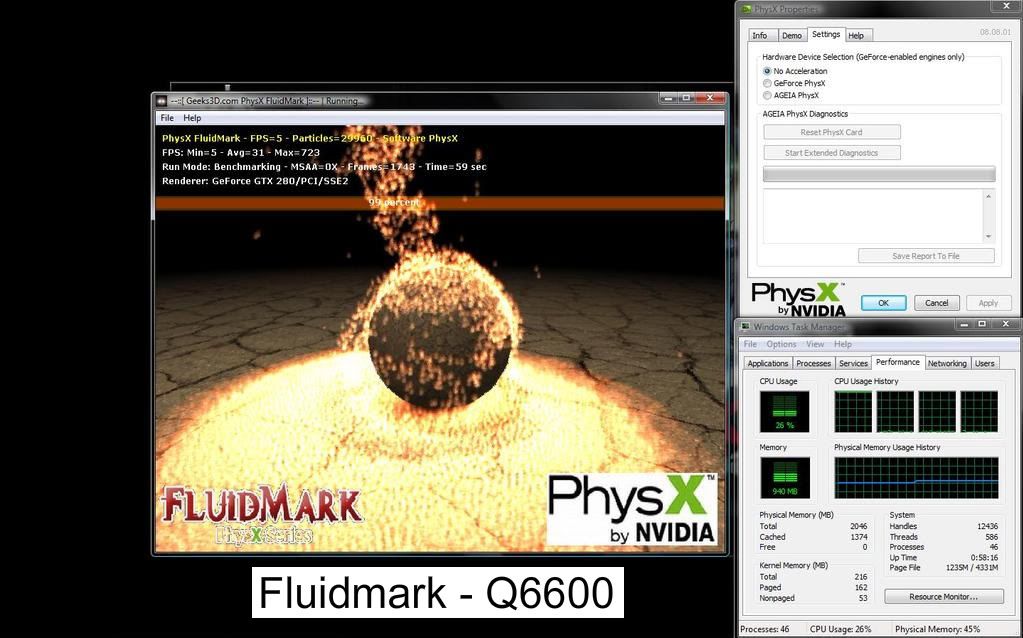
Task: Confirm PhysX settings with OK
Action: [x=883, y=303]
